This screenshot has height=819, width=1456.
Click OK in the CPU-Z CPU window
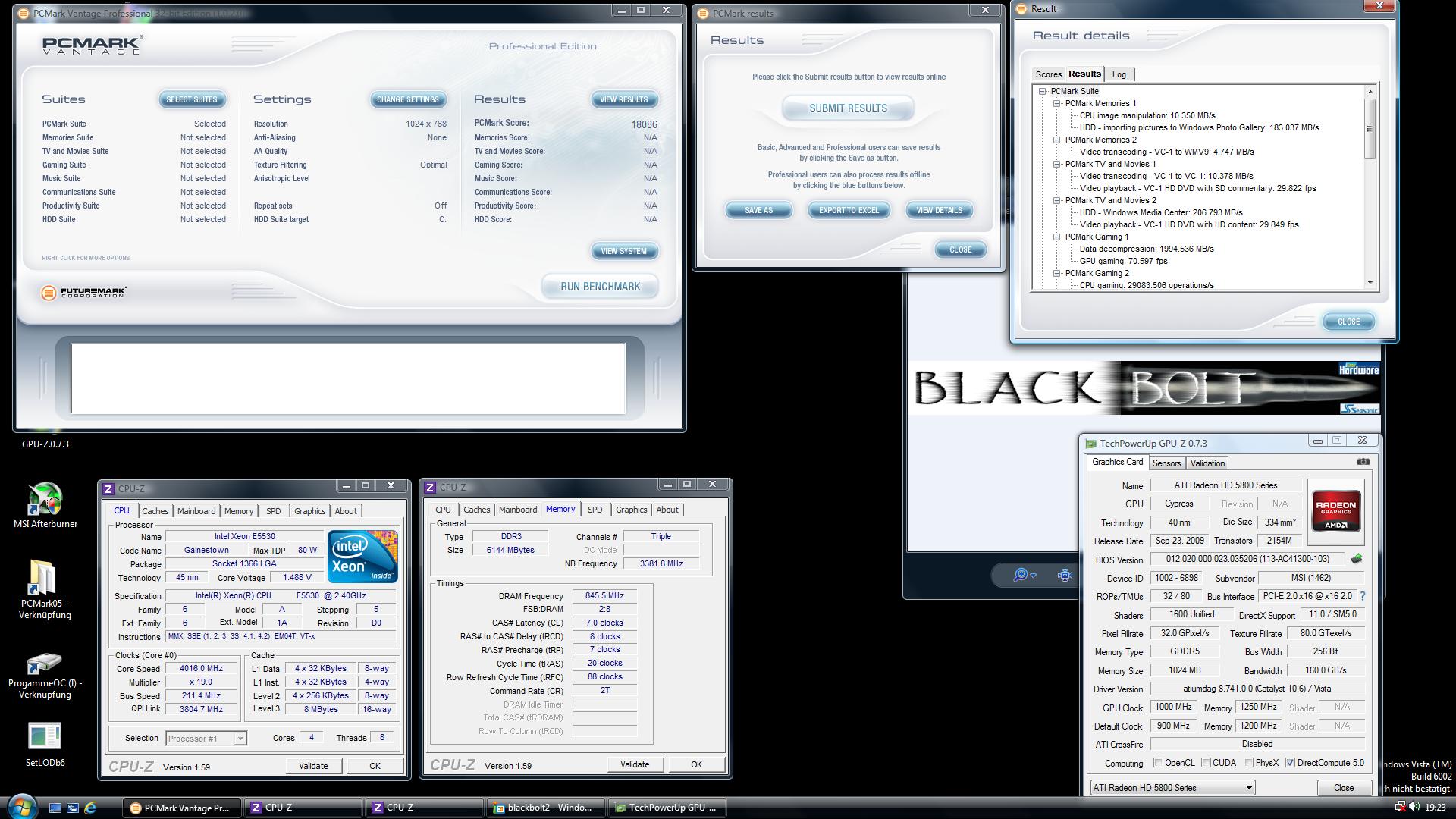(375, 766)
